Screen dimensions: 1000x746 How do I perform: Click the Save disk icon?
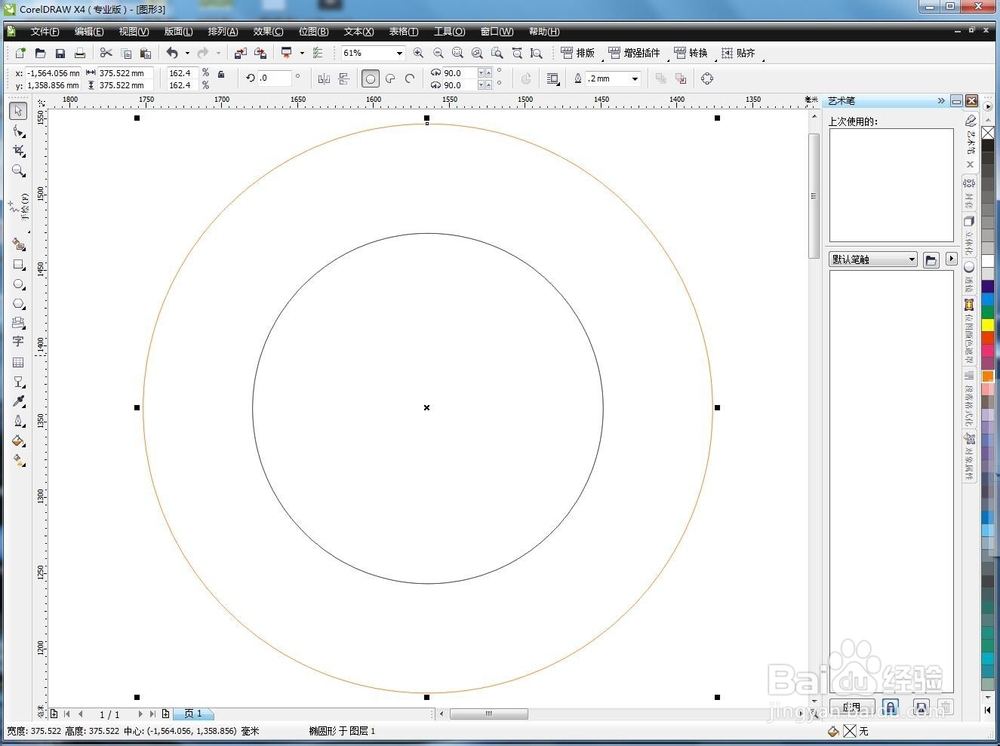click(x=60, y=53)
